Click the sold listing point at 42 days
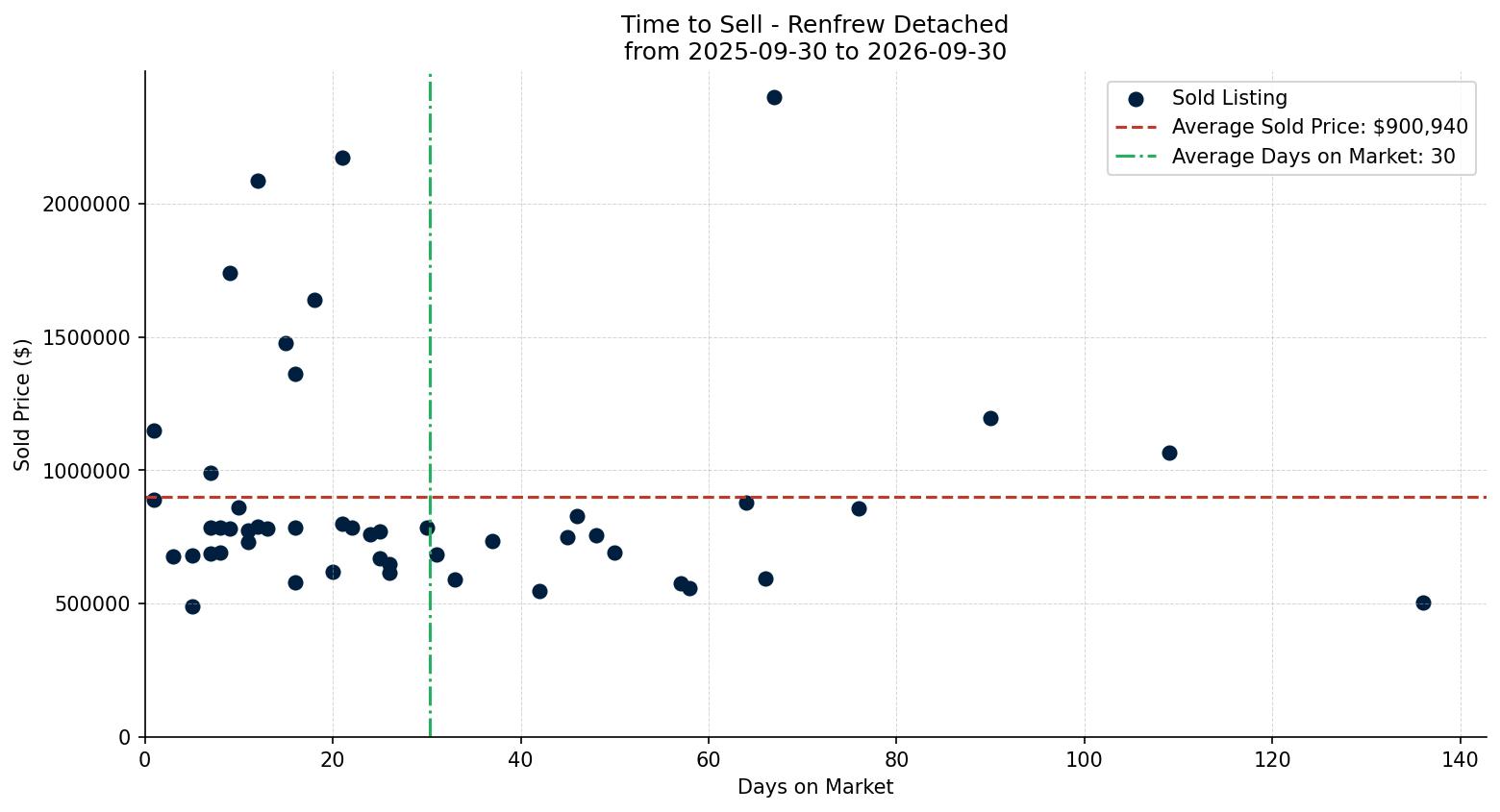 (539, 591)
